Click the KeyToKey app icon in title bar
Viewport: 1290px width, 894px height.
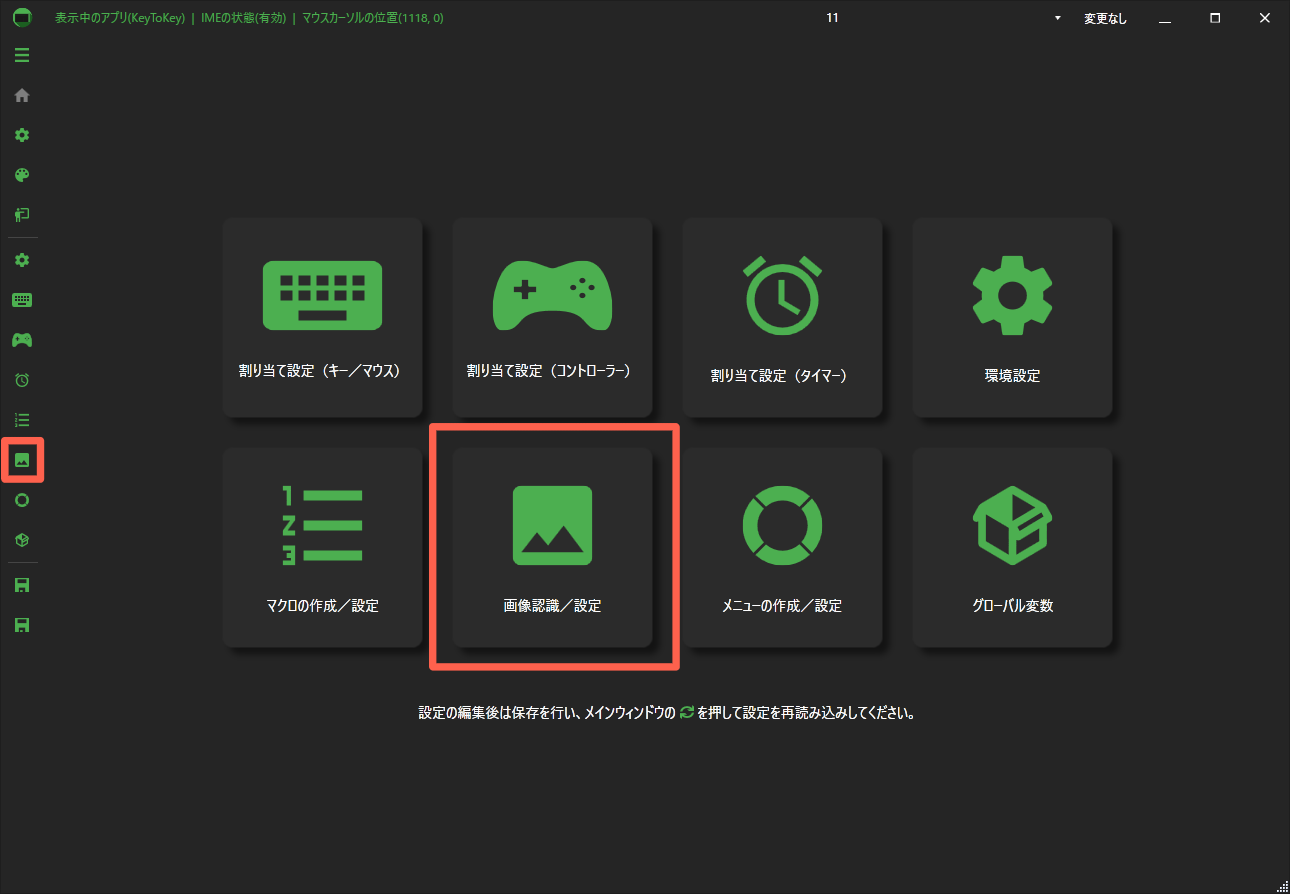click(22, 18)
